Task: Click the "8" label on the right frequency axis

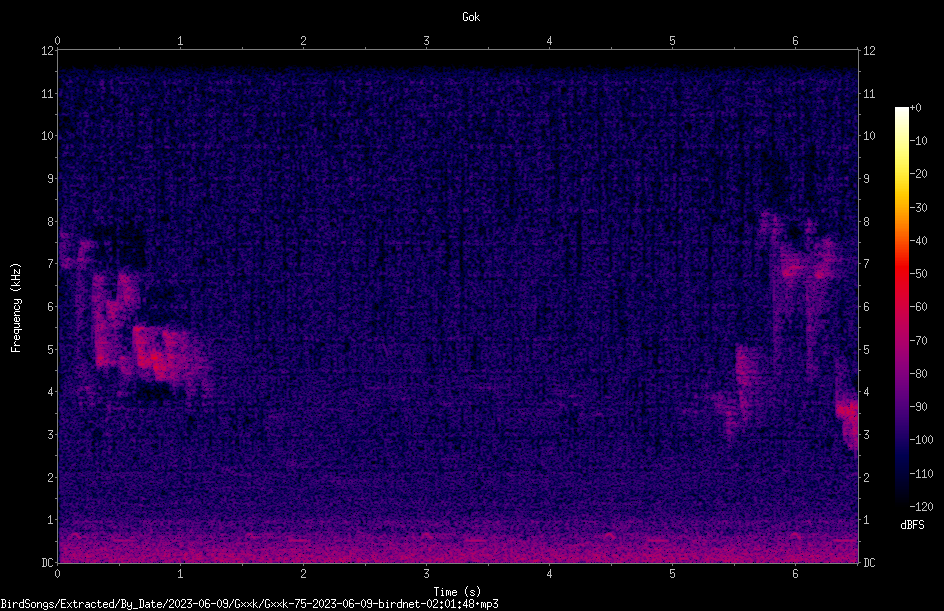Action: click(x=866, y=222)
